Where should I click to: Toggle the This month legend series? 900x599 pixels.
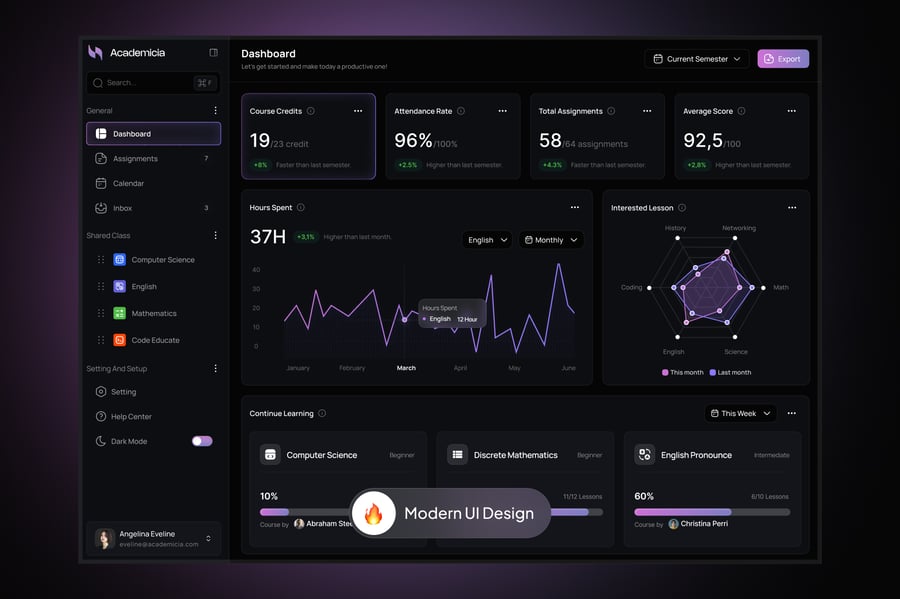pyautogui.click(x=683, y=372)
